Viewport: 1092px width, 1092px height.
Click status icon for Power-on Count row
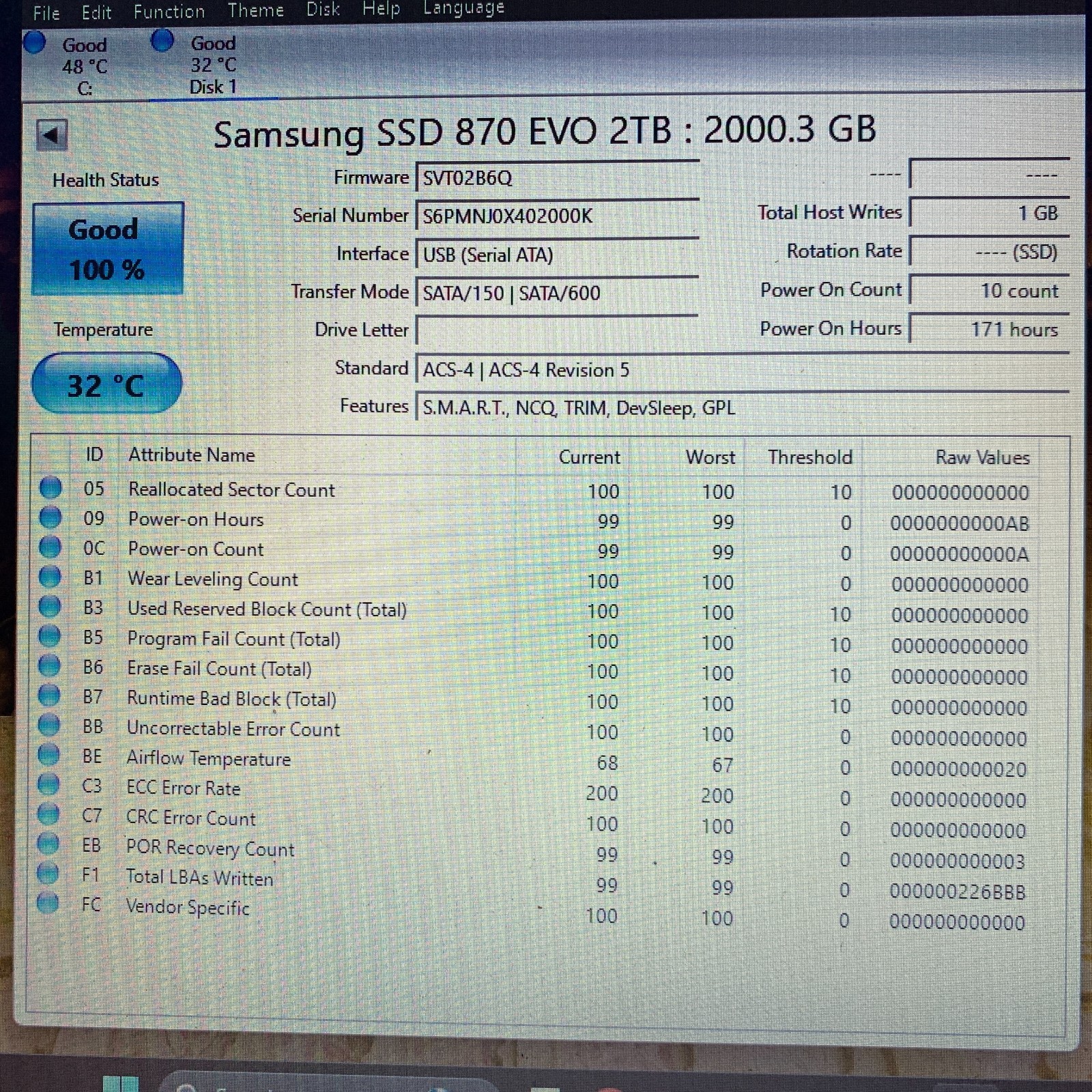pyautogui.click(x=51, y=547)
